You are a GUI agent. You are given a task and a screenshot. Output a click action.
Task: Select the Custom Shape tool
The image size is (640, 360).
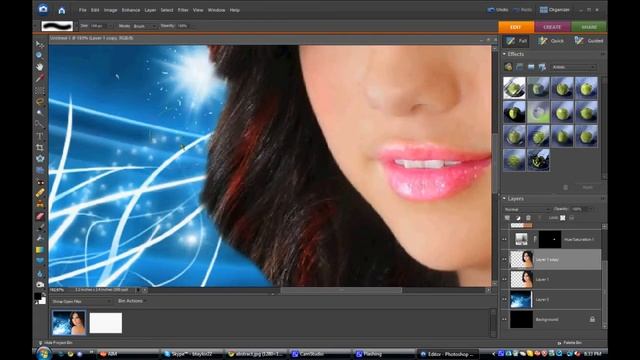(x=40, y=261)
